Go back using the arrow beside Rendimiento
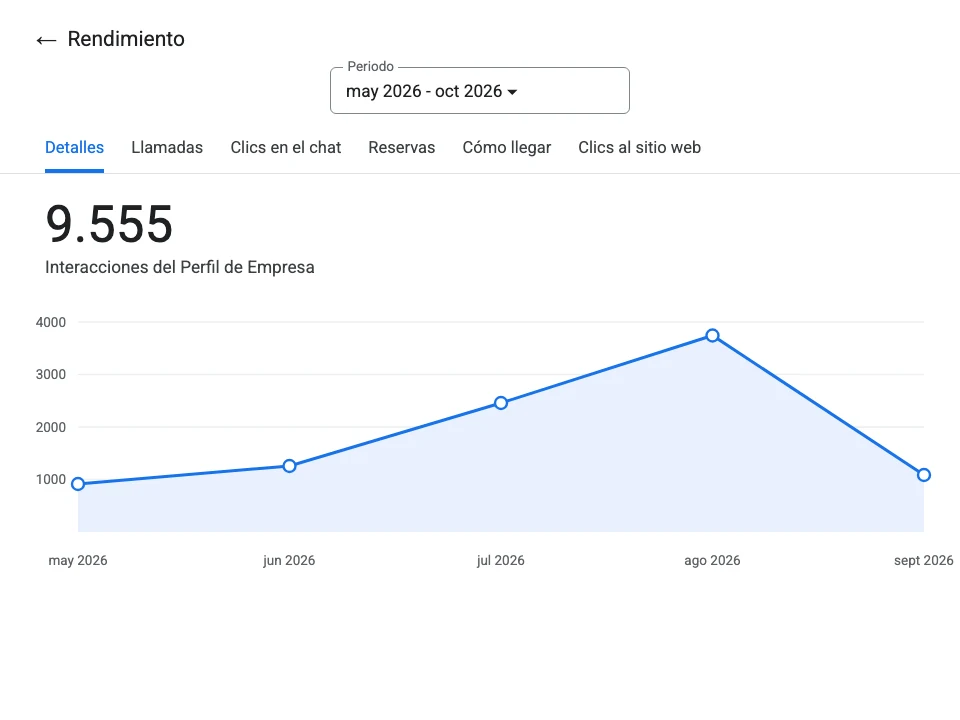Image resolution: width=960 pixels, height=720 pixels. (x=46, y=40)
